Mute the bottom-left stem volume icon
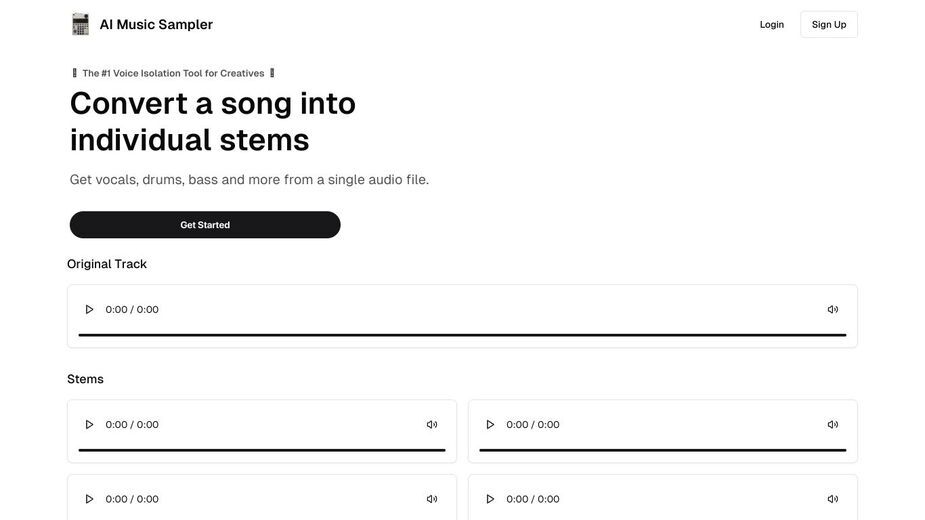This screenshot has height=520, width=925. tap(432, 499)
